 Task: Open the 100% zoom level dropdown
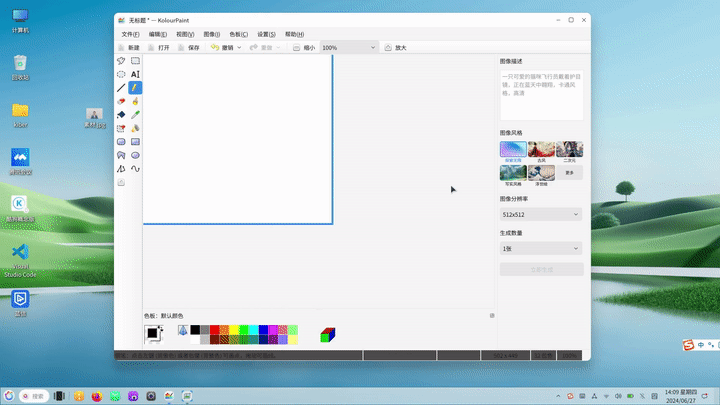coord(349,48)
